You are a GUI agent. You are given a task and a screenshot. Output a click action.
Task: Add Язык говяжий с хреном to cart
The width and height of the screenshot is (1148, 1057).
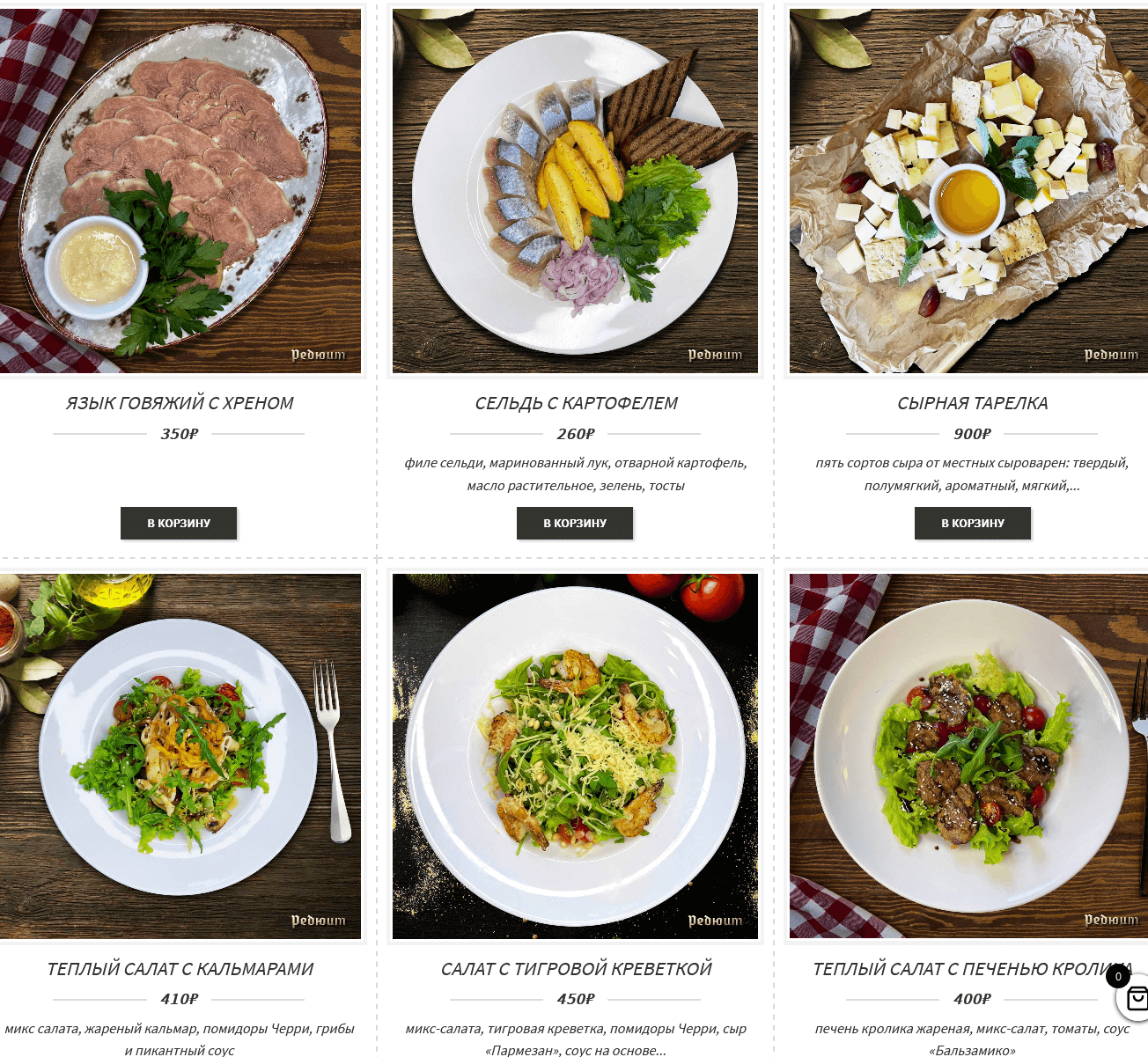pos(179,523)
